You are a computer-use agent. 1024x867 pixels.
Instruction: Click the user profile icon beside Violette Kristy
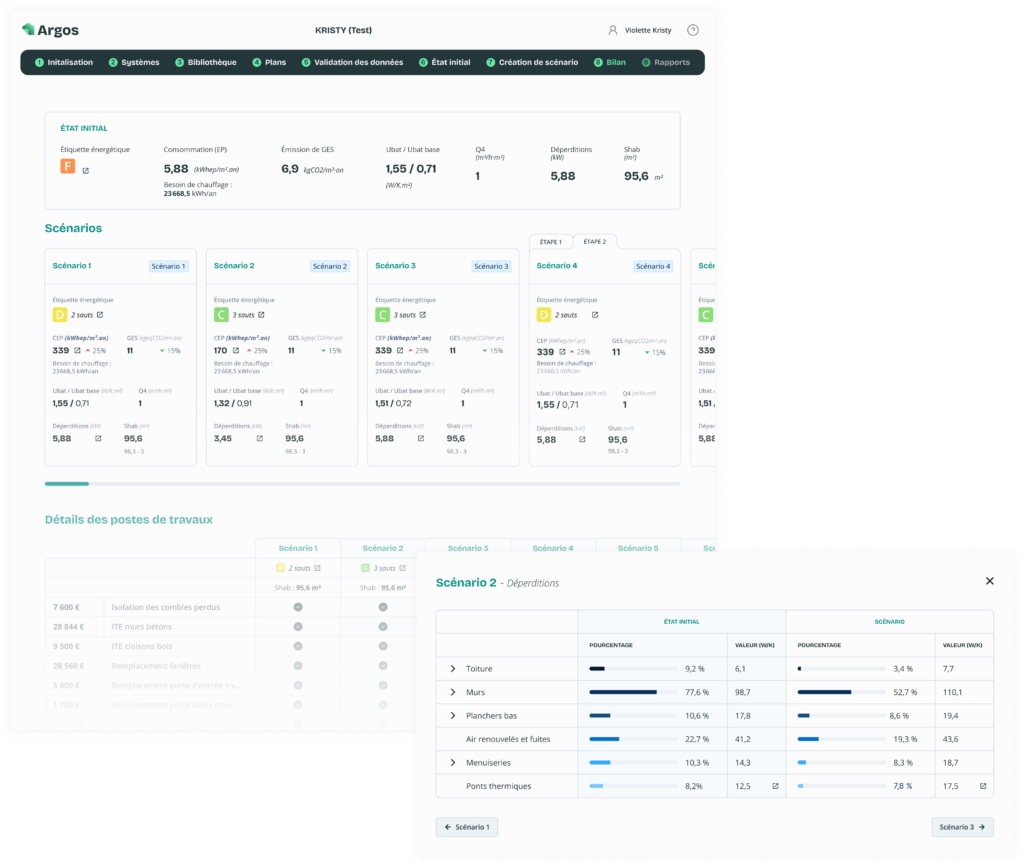[x=612, y=30]
